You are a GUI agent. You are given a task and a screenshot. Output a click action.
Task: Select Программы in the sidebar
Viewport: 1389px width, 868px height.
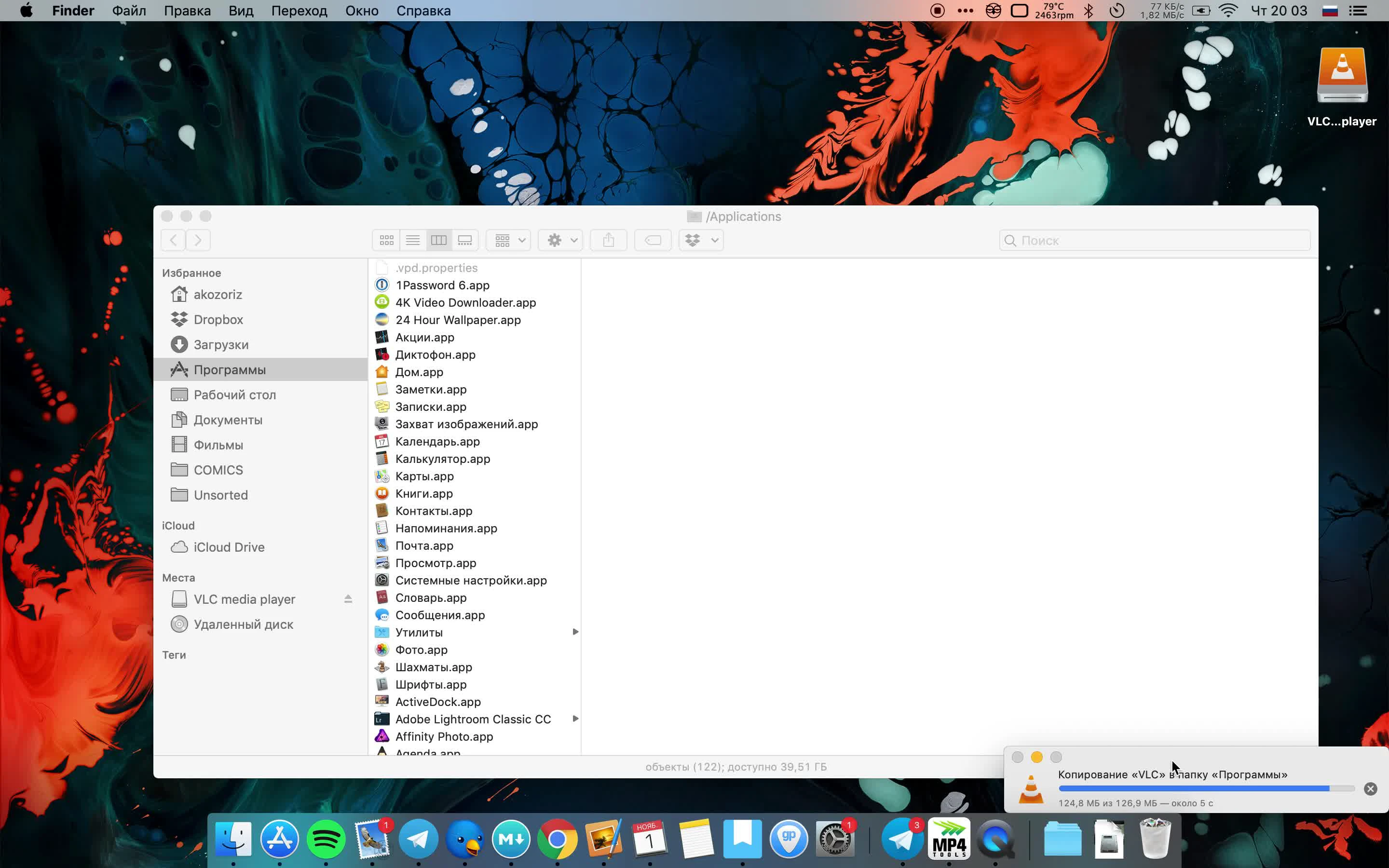(x=260, y=370)
